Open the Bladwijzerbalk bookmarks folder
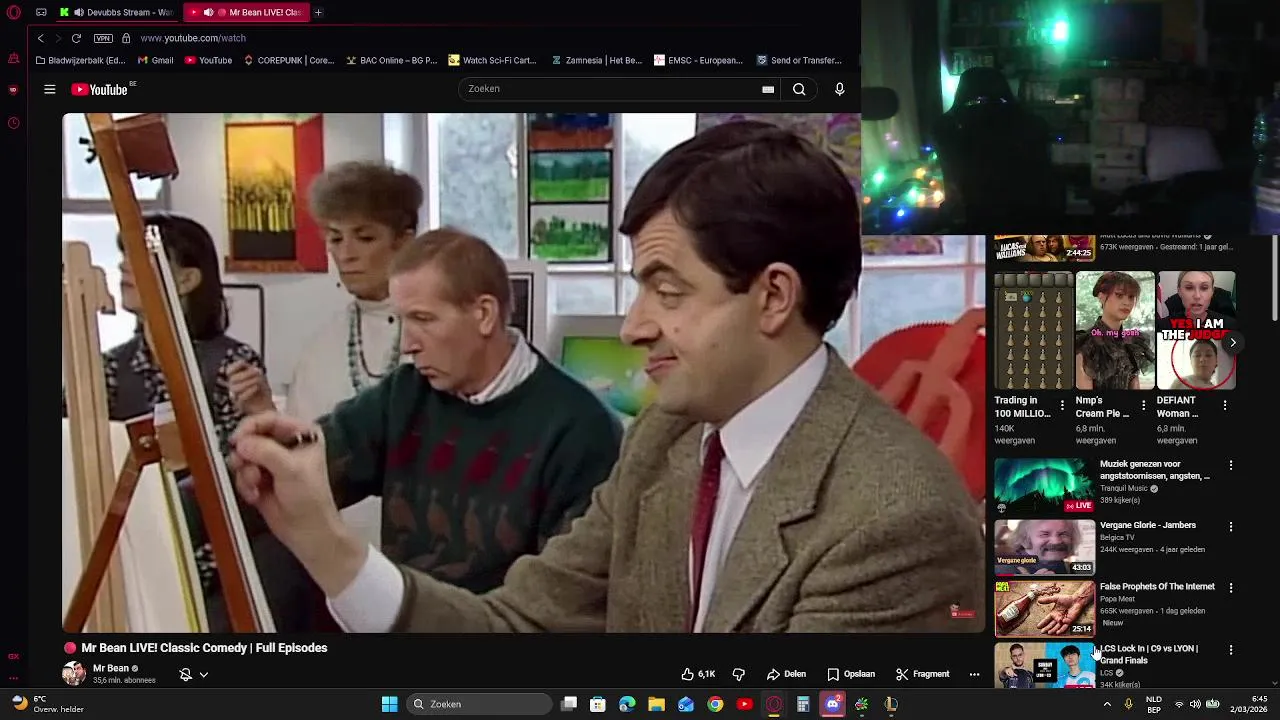The height and width of the screenshot is (720, 1280). 80,60
